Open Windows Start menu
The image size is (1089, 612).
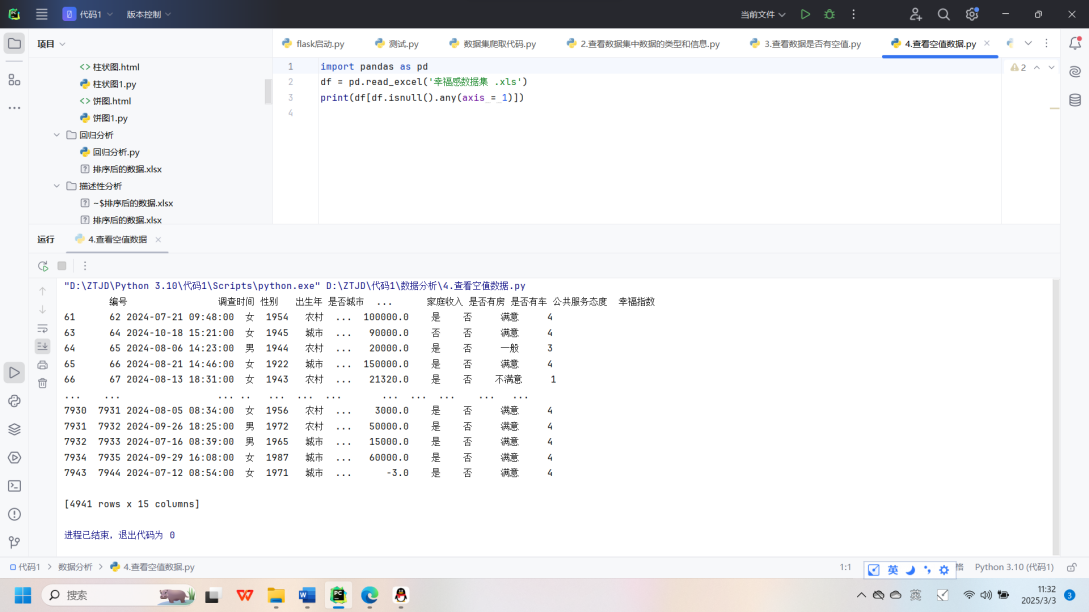click(x=23, y=595)
